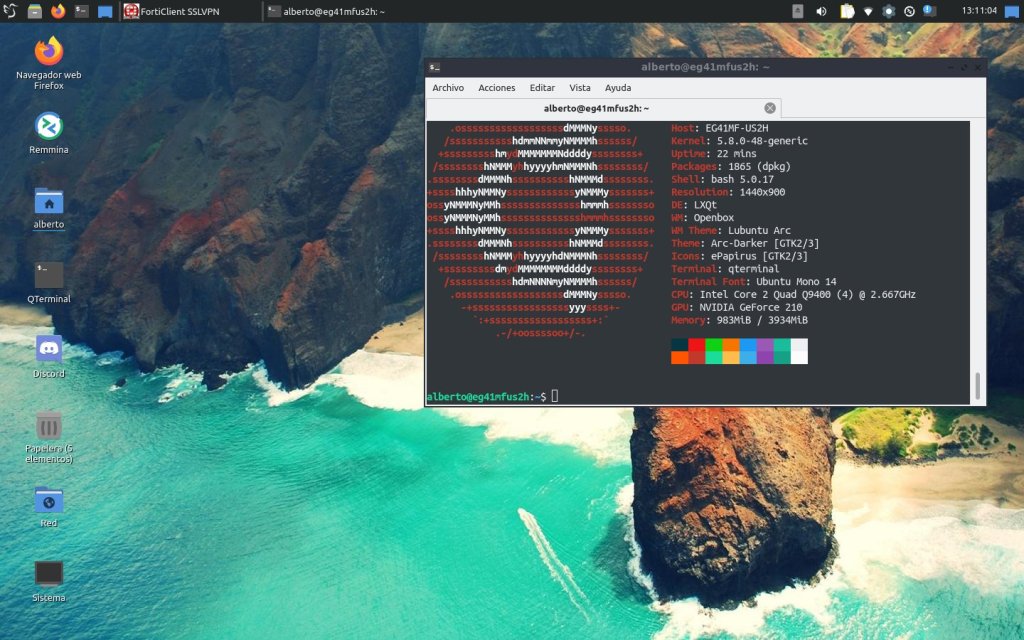Open the Lubuntu application menu
The height and width of the screenshot is (640, 1024).
pos(11,11)
